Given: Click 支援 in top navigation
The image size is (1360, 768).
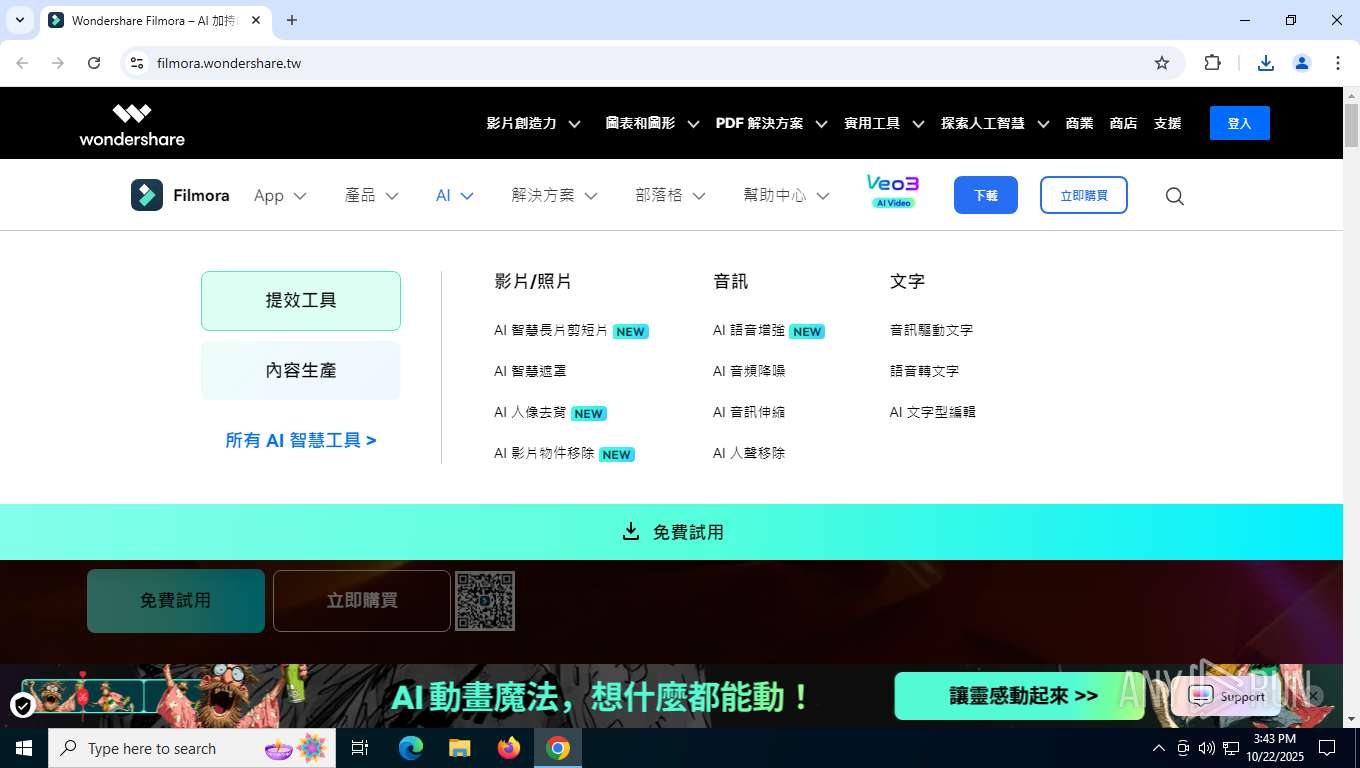Looking at the screenshot, I should pyautogui.click(x=1167, y=123).
